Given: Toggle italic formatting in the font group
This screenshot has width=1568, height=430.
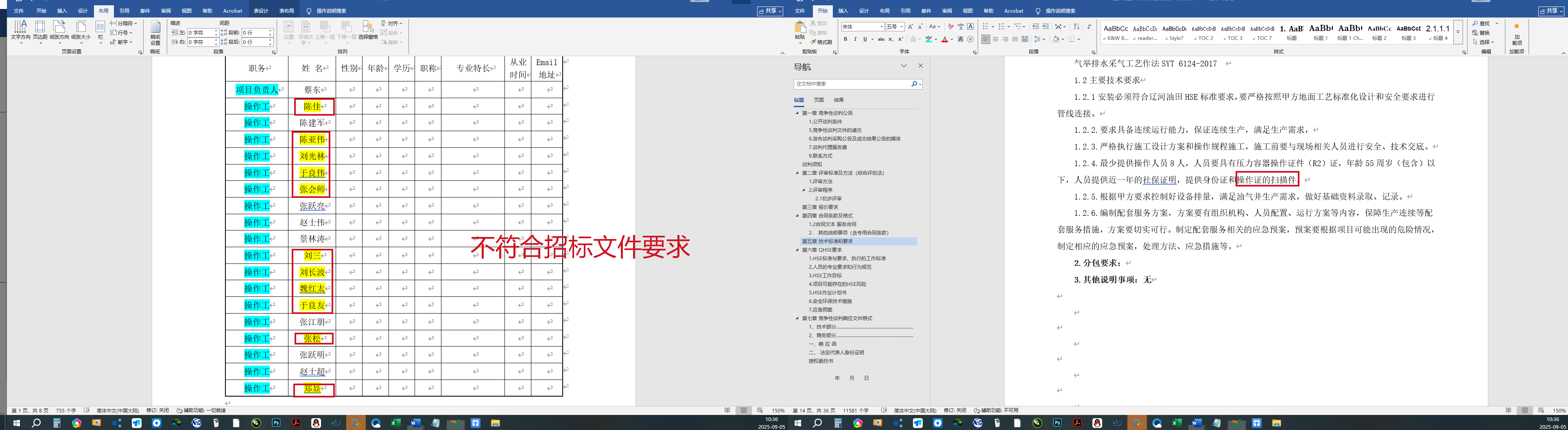Looking at the screenshot, I should pos(855,39).
